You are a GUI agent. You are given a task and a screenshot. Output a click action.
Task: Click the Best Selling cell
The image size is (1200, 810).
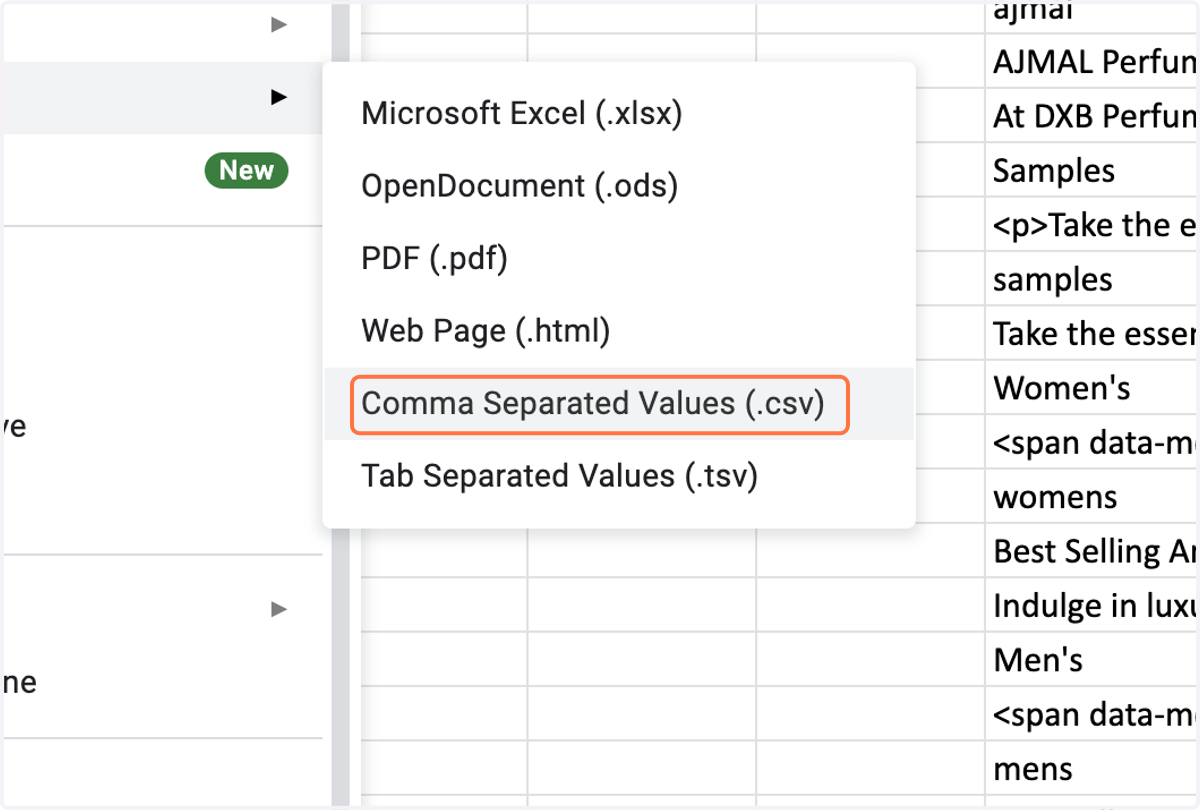pyautogui.click(x=1092, y=551)
